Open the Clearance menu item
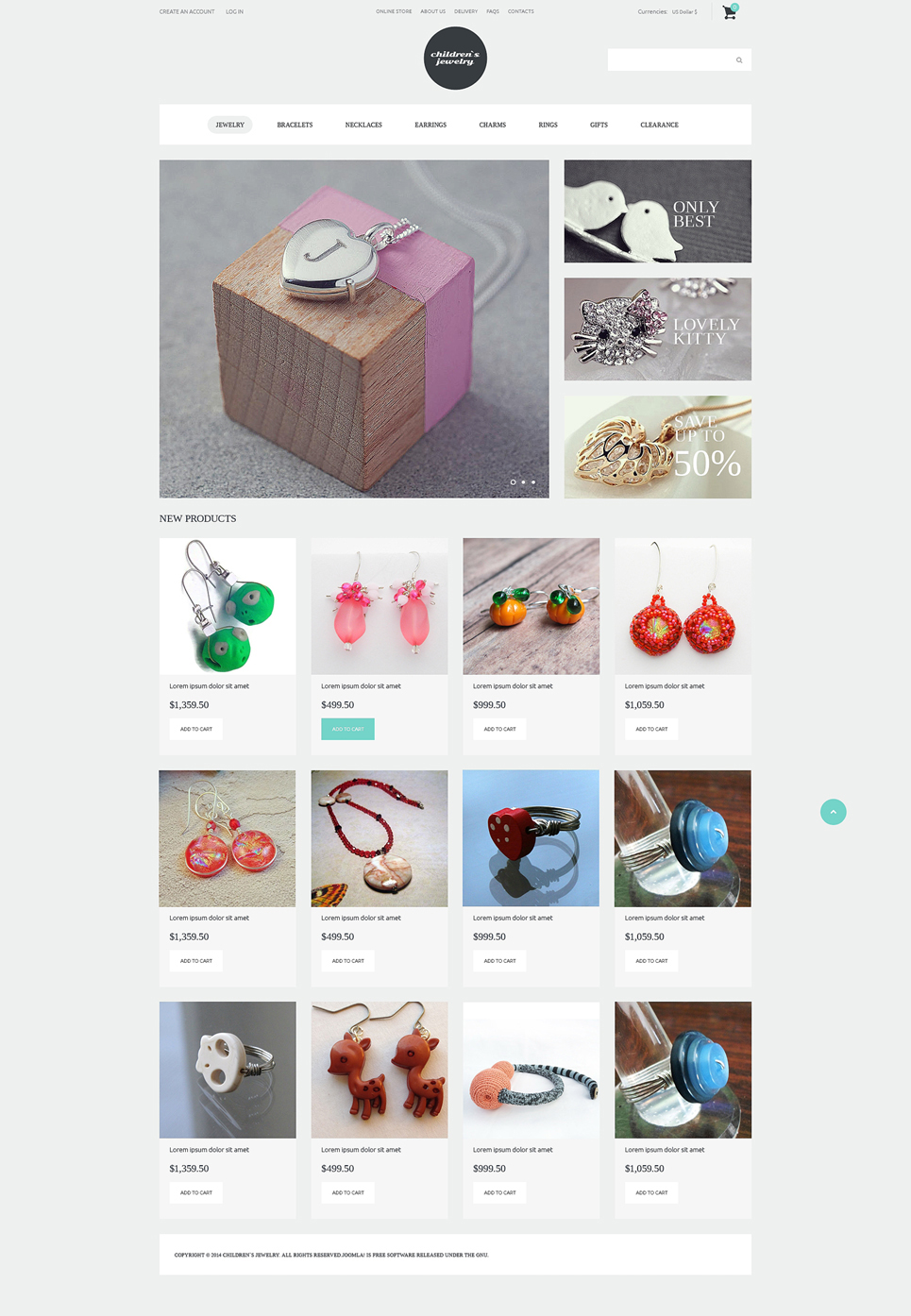The image size is (911, 1316). [659, 125]
